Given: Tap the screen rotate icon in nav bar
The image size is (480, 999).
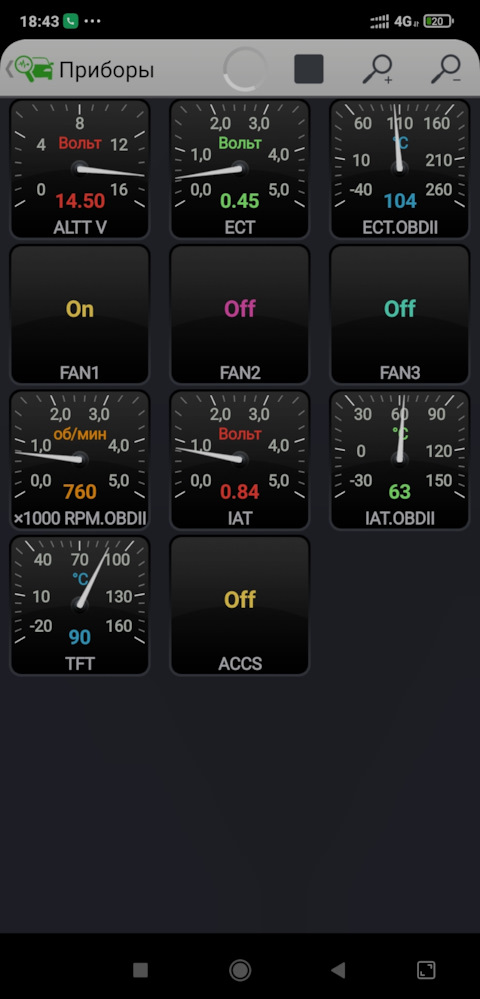Looking at the screenshot, I should click(x=426, y=970).
